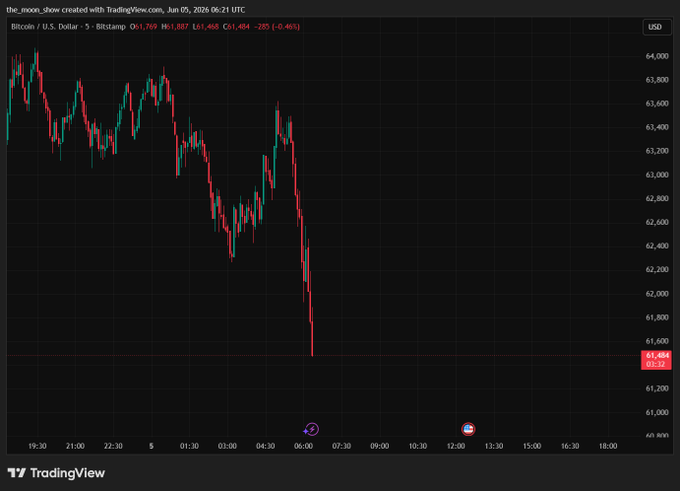This screenshot has width=680, height=491.
Task: Click the 21:00 time axis label
Action: [75, 446]
